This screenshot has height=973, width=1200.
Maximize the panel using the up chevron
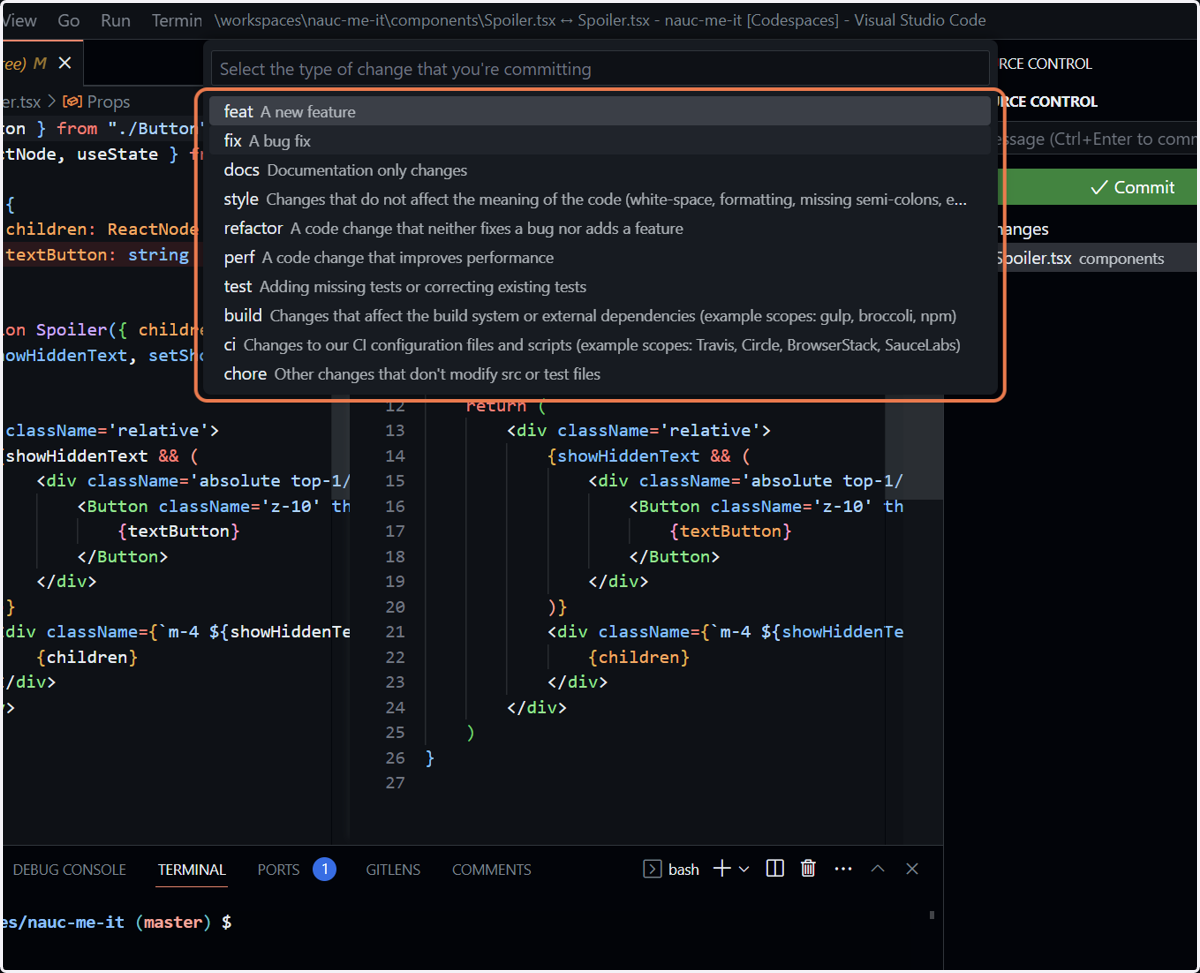878,869
